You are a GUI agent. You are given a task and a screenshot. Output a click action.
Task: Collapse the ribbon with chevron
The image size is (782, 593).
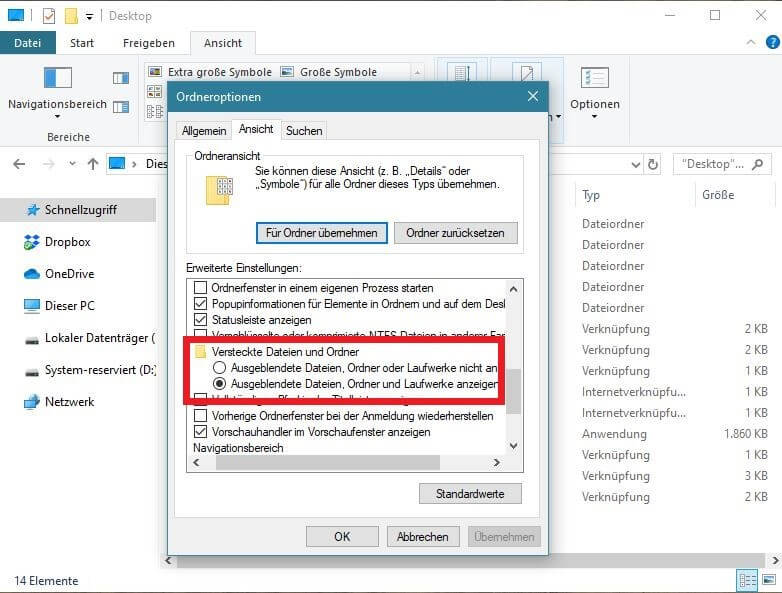coord(751,43)
